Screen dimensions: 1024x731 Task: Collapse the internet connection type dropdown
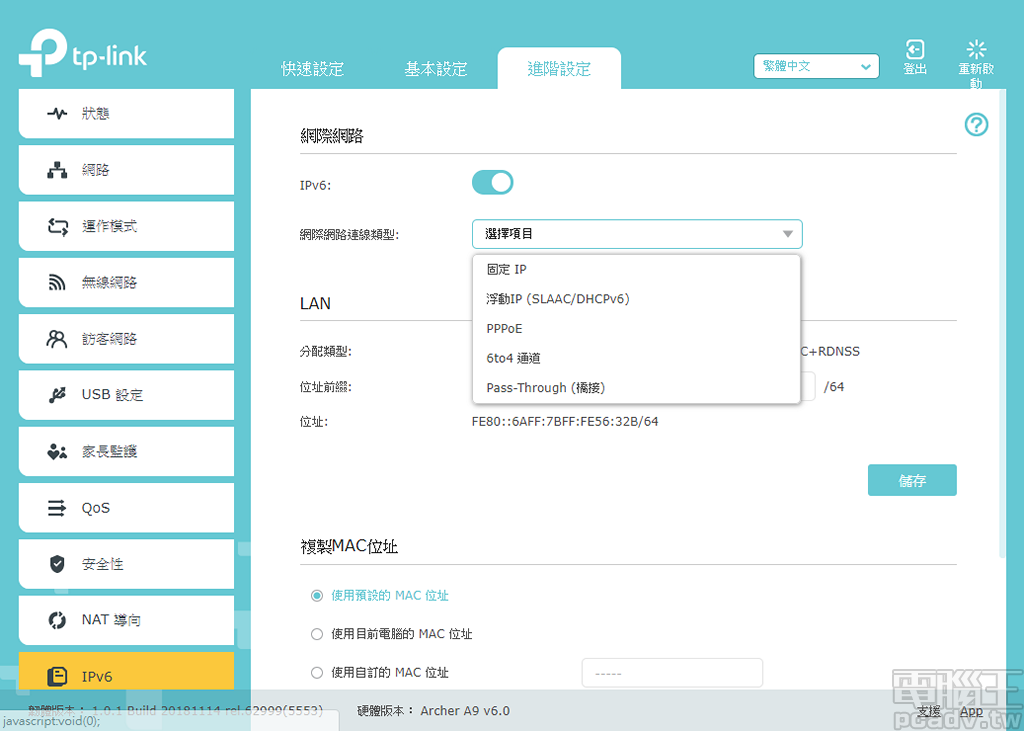click(637, 234)
